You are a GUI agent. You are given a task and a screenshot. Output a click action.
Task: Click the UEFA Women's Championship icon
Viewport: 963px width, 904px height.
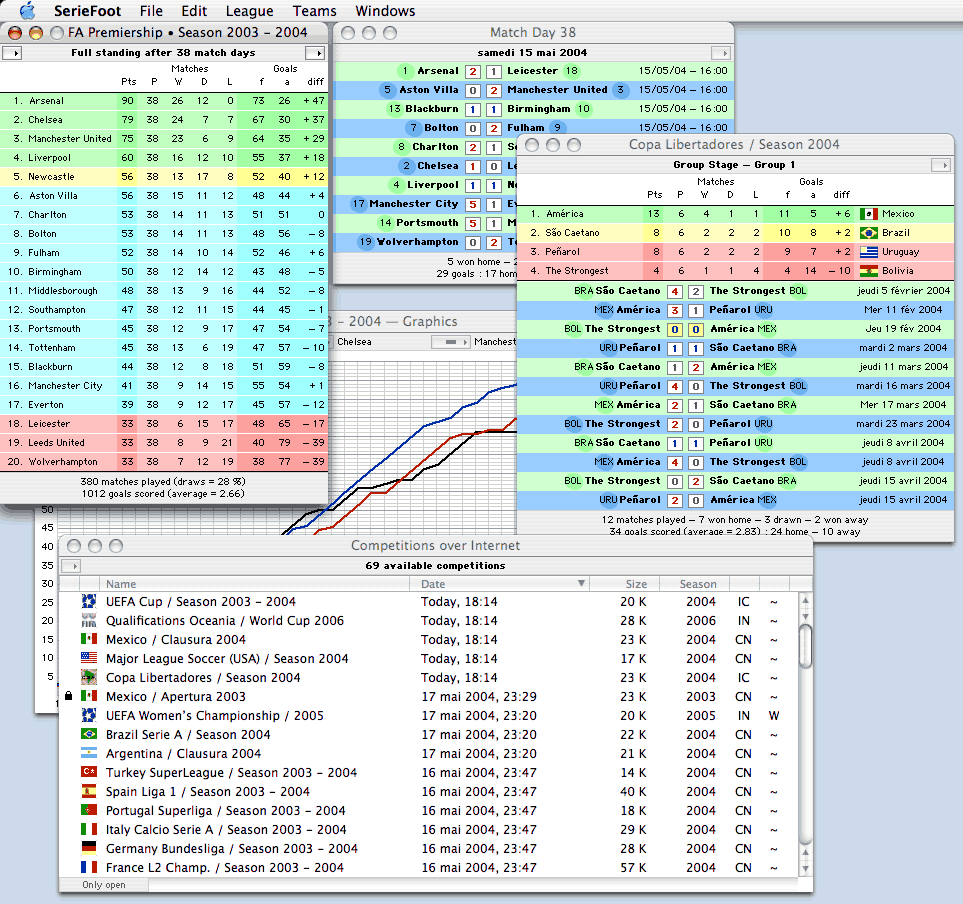[x=89, y=715]
